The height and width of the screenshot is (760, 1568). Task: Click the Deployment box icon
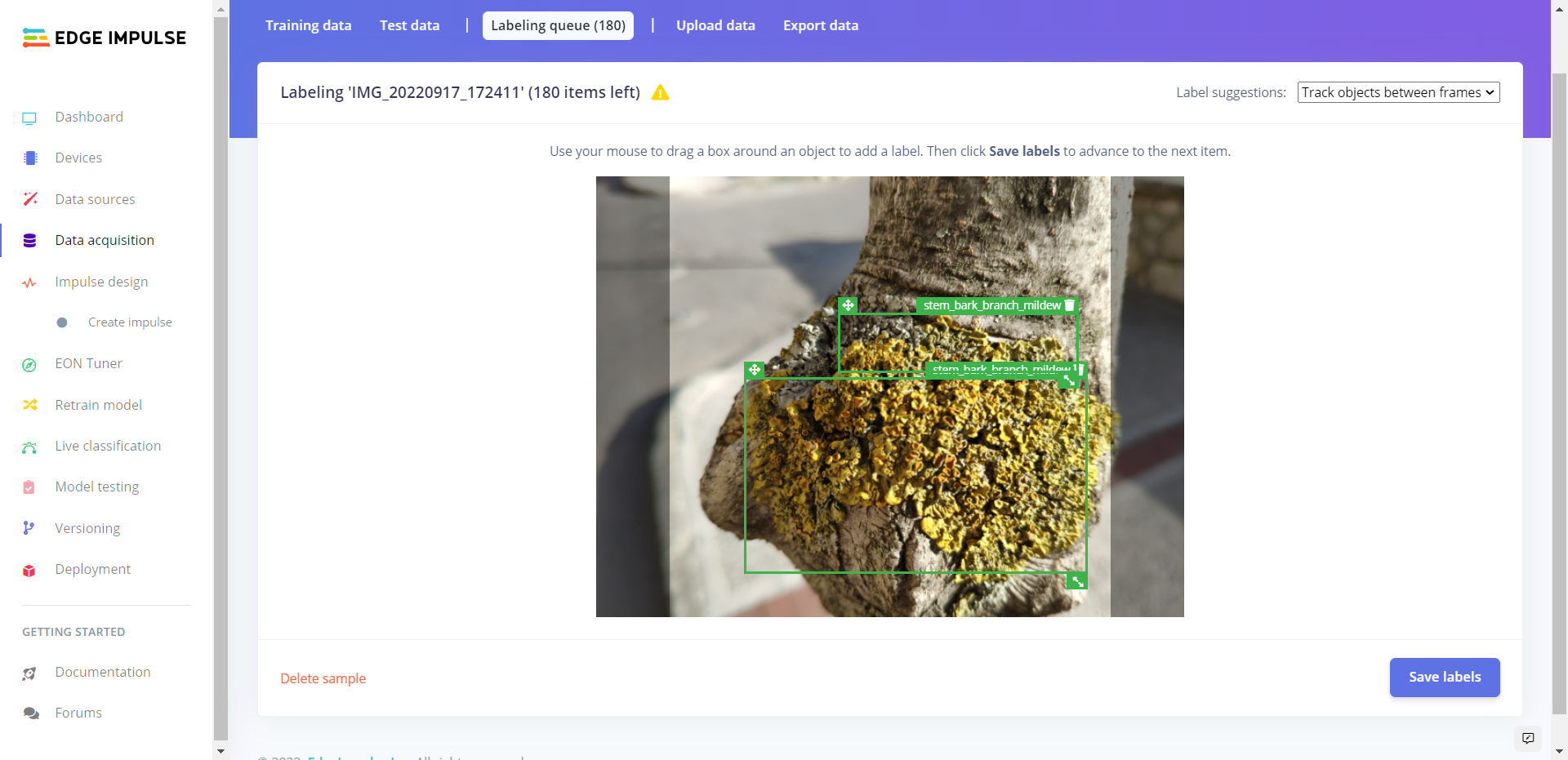(30, 570)
